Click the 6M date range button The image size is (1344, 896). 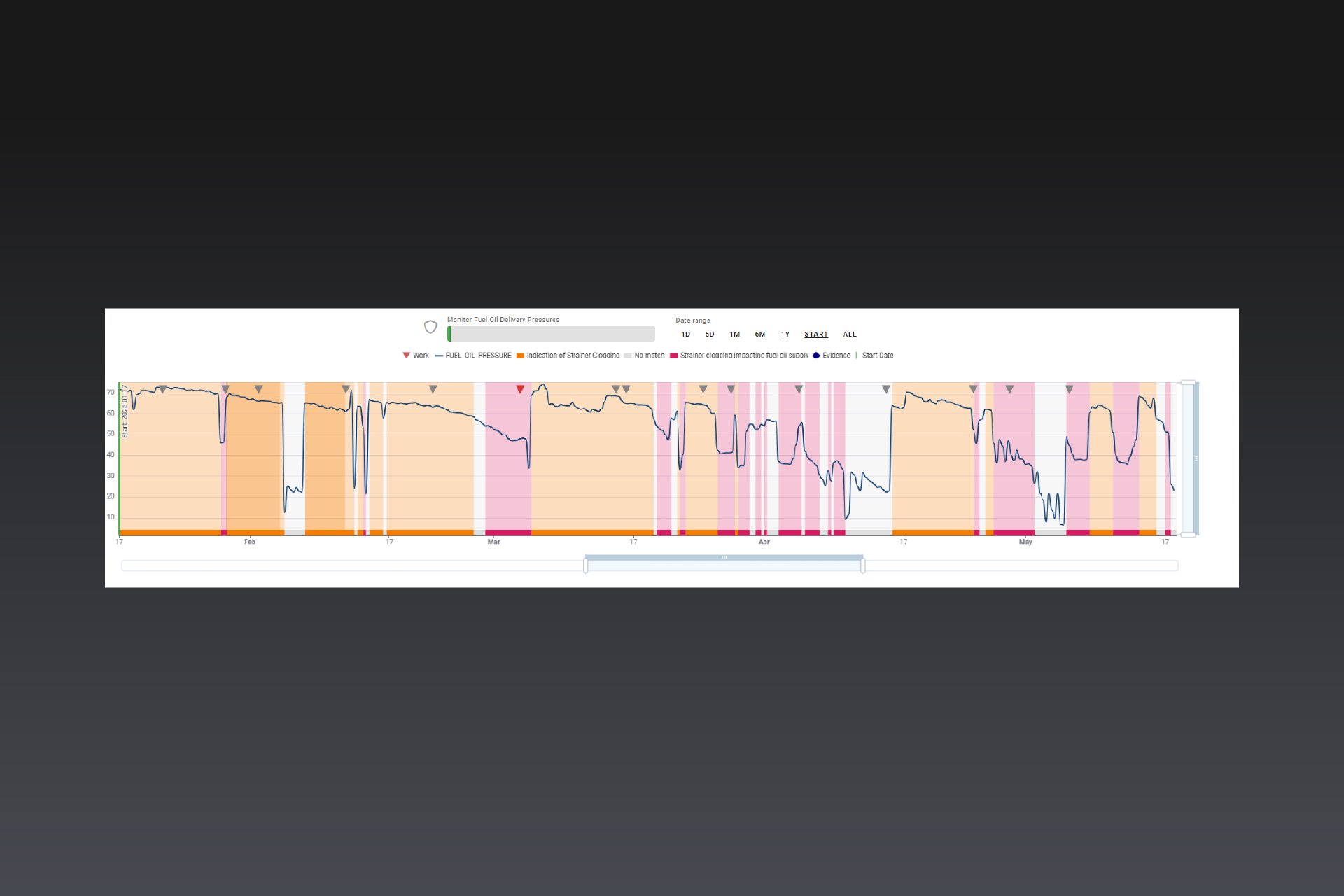pos(759,335)
